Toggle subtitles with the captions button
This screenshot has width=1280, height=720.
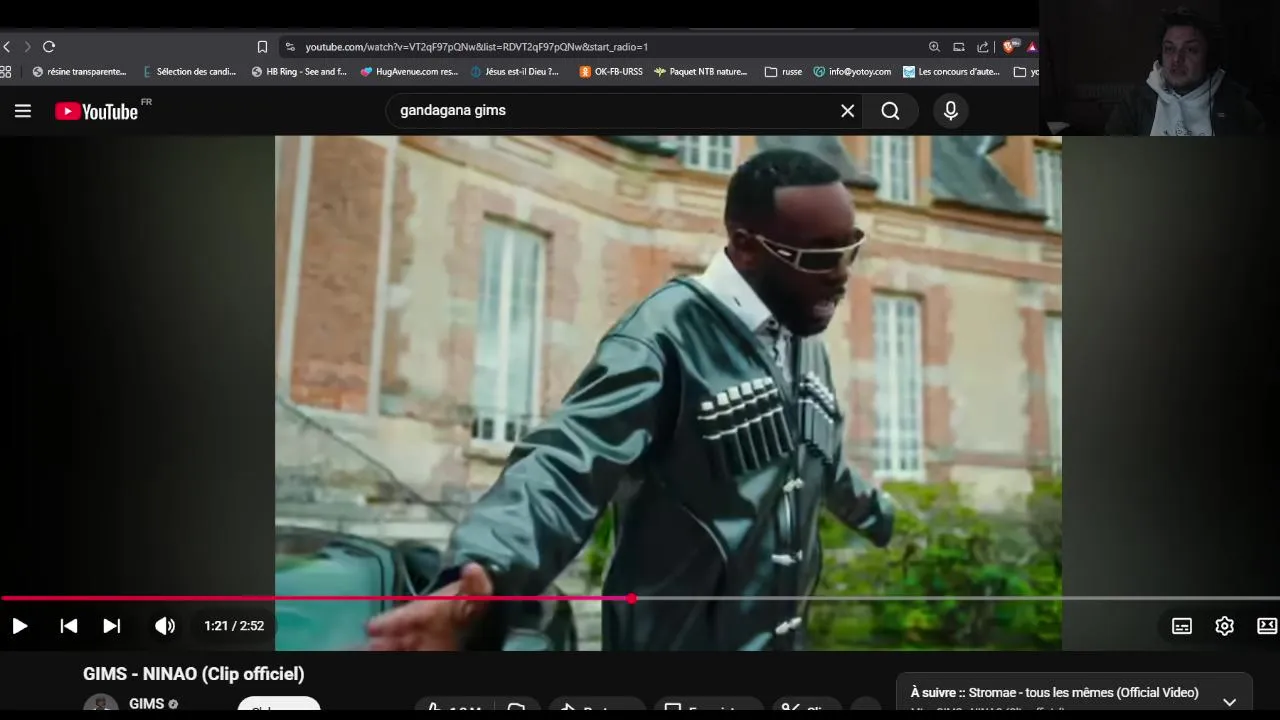(x=1182, y=626)
